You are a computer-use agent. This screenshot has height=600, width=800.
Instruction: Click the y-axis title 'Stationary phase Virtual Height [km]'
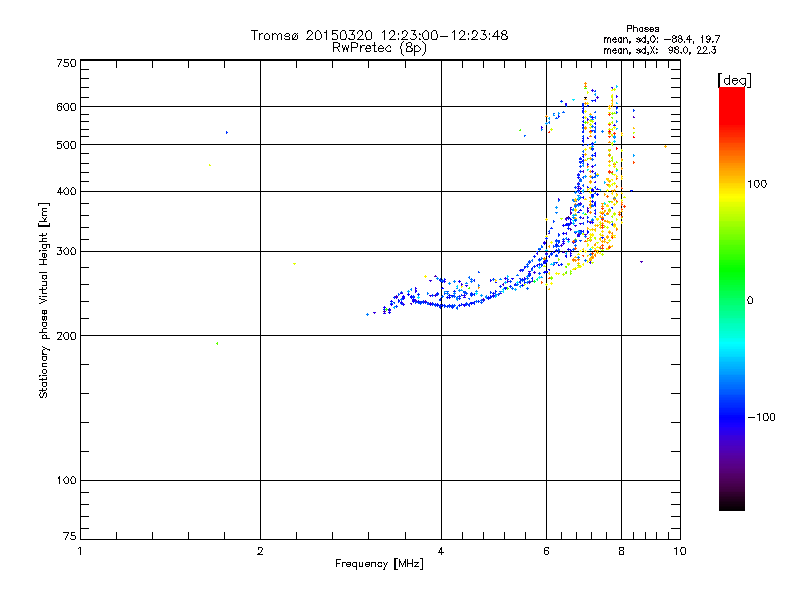(44, 300)
